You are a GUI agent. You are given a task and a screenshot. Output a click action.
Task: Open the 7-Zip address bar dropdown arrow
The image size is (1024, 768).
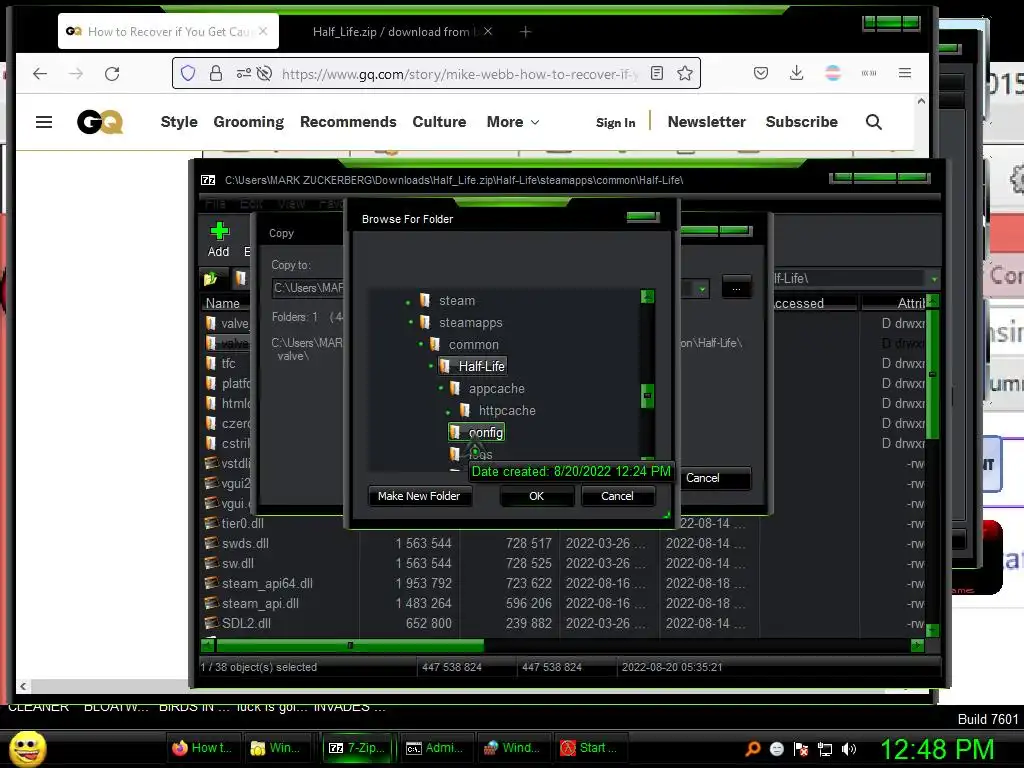tap(934, 279)
